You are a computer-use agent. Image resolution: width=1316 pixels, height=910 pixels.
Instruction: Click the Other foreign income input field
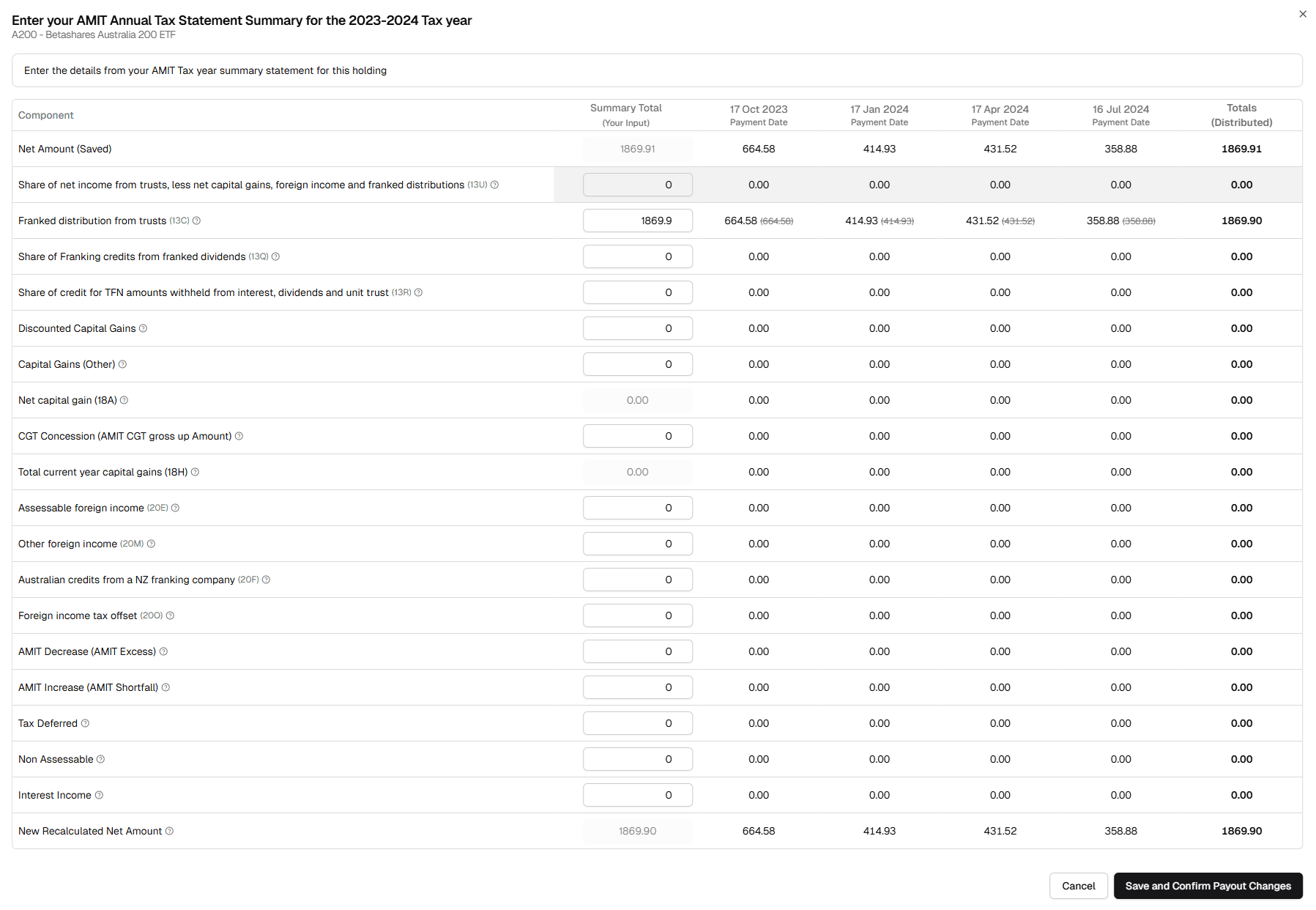637,544
